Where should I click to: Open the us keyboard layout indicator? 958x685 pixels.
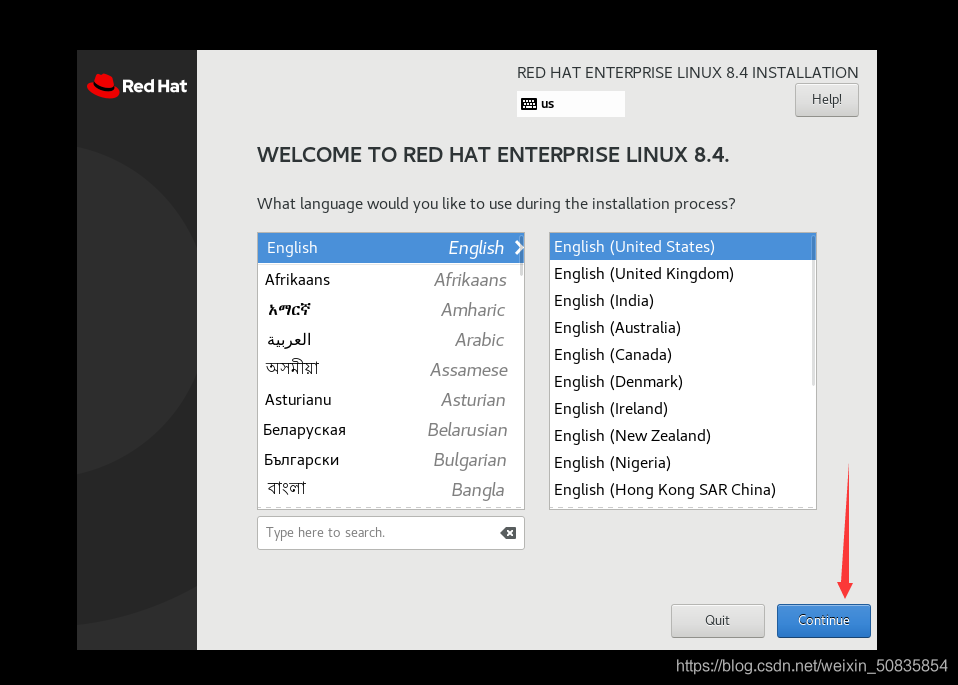(x=571, y=104)
